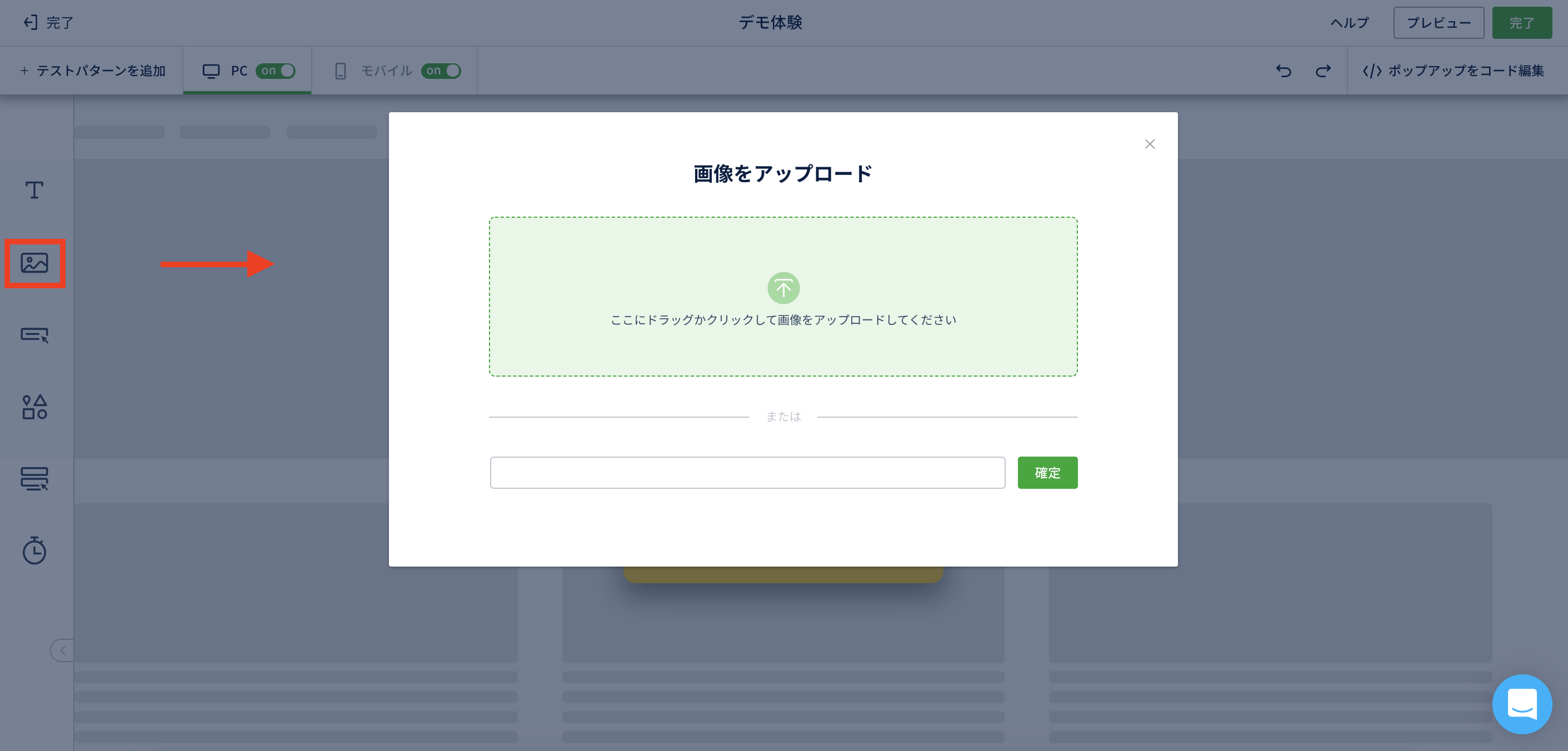Click the mobile phone icon
Viewport: 1568px width, 751px height.
pyautogui.click(x=340, y=71)
